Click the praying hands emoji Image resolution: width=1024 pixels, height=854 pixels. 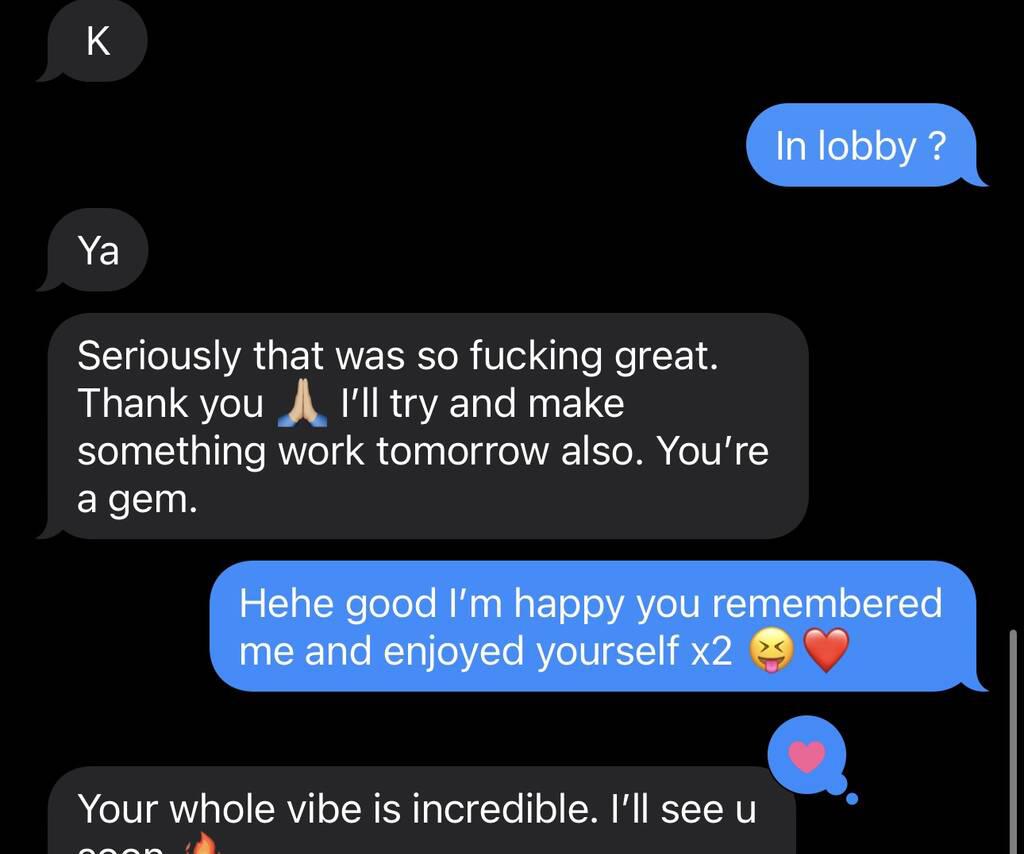302,403
